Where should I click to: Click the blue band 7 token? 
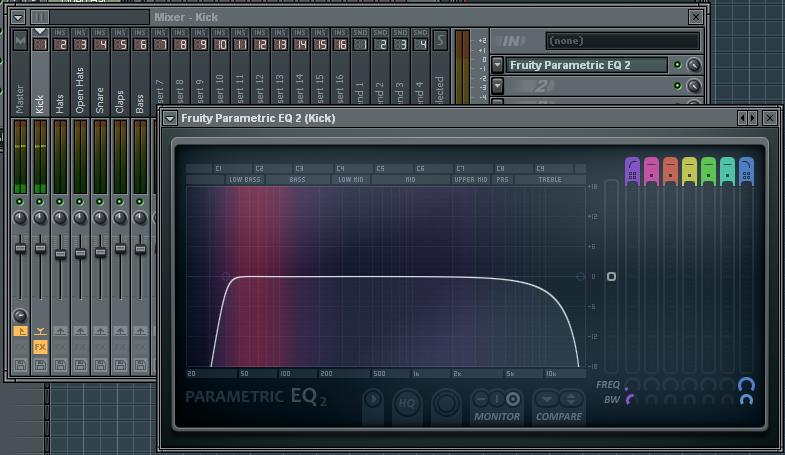tap(746, 170)
